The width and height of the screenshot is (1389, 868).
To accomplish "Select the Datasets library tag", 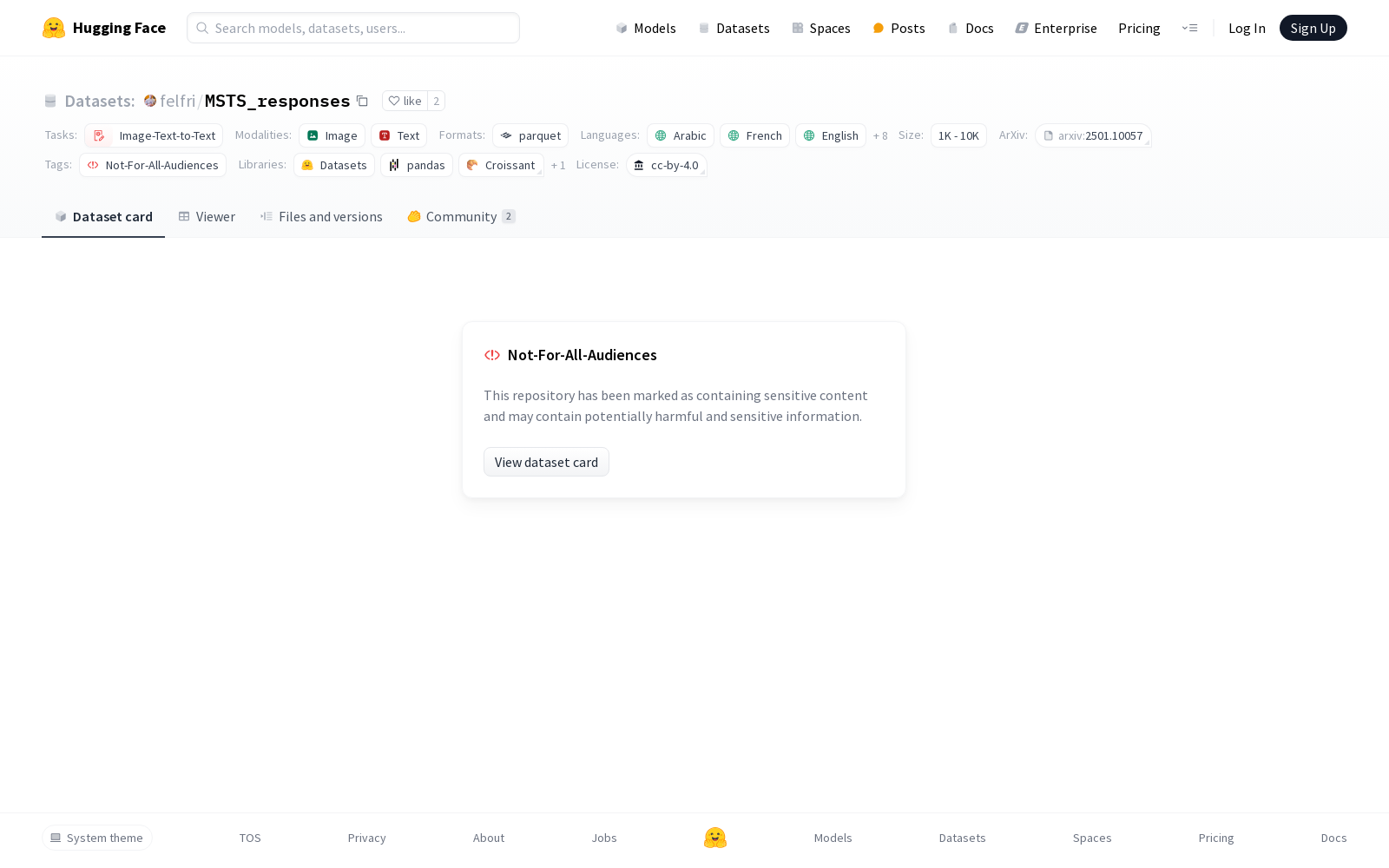I will click(334, 165).
